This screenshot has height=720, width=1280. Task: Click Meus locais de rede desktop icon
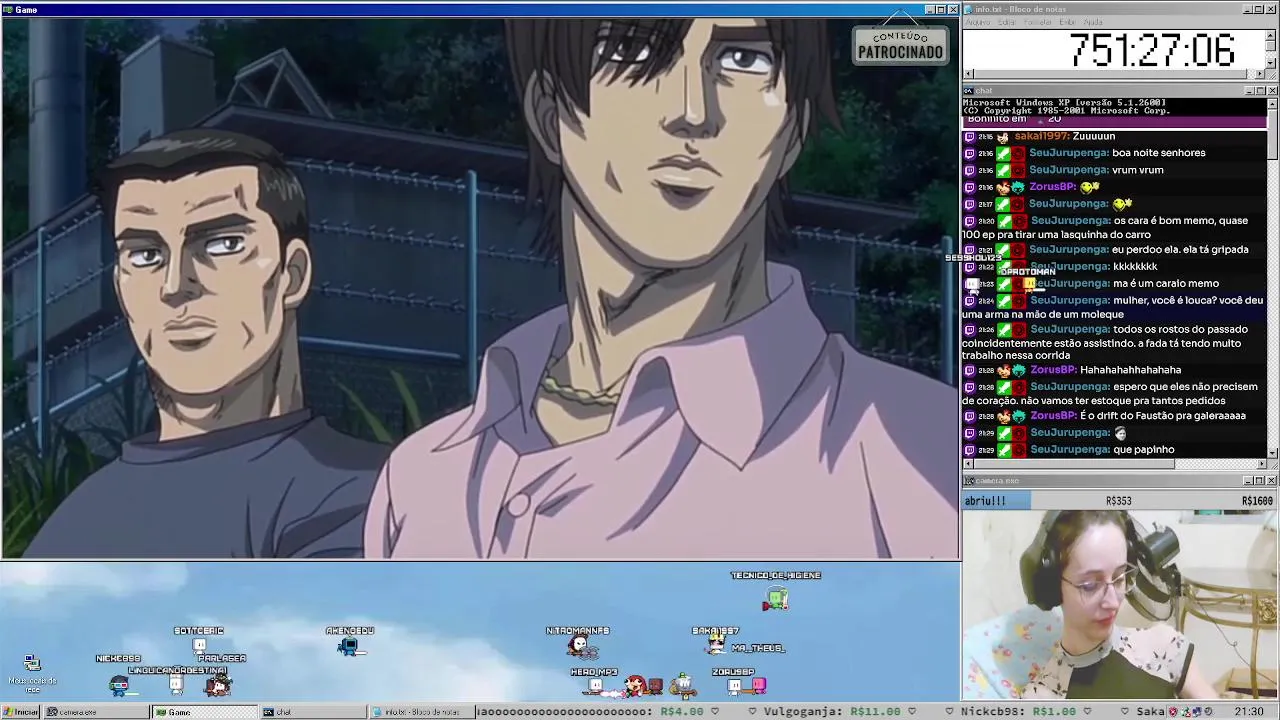click(32, 673)
